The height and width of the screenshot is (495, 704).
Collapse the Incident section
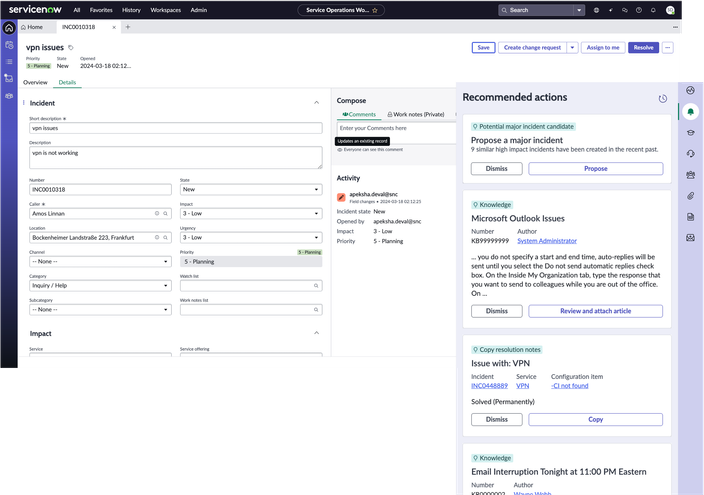click(317, 103)
